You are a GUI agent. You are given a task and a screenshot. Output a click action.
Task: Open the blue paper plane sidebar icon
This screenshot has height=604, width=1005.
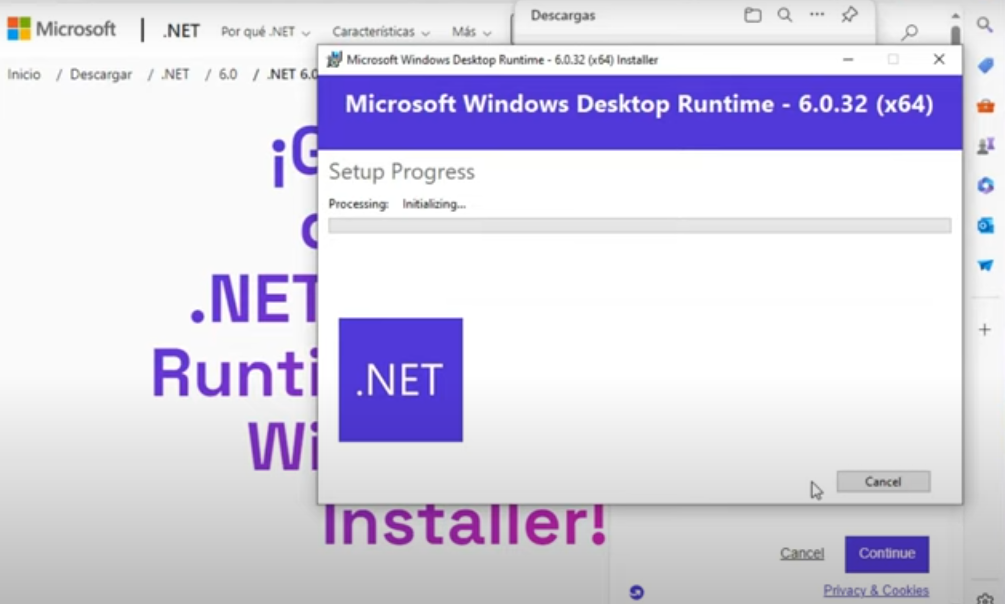pos(985,265)
